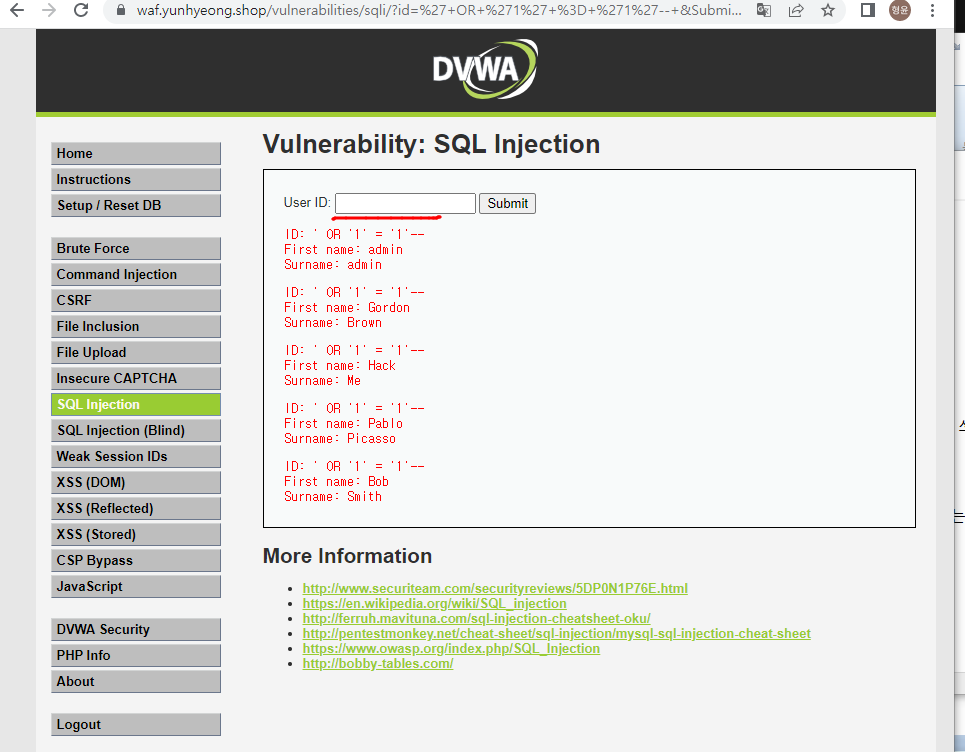The image size is (965, 752).
Task: Open ferruh.mavituna.com cheatsheet link
Action: click(x=476, y=618)
